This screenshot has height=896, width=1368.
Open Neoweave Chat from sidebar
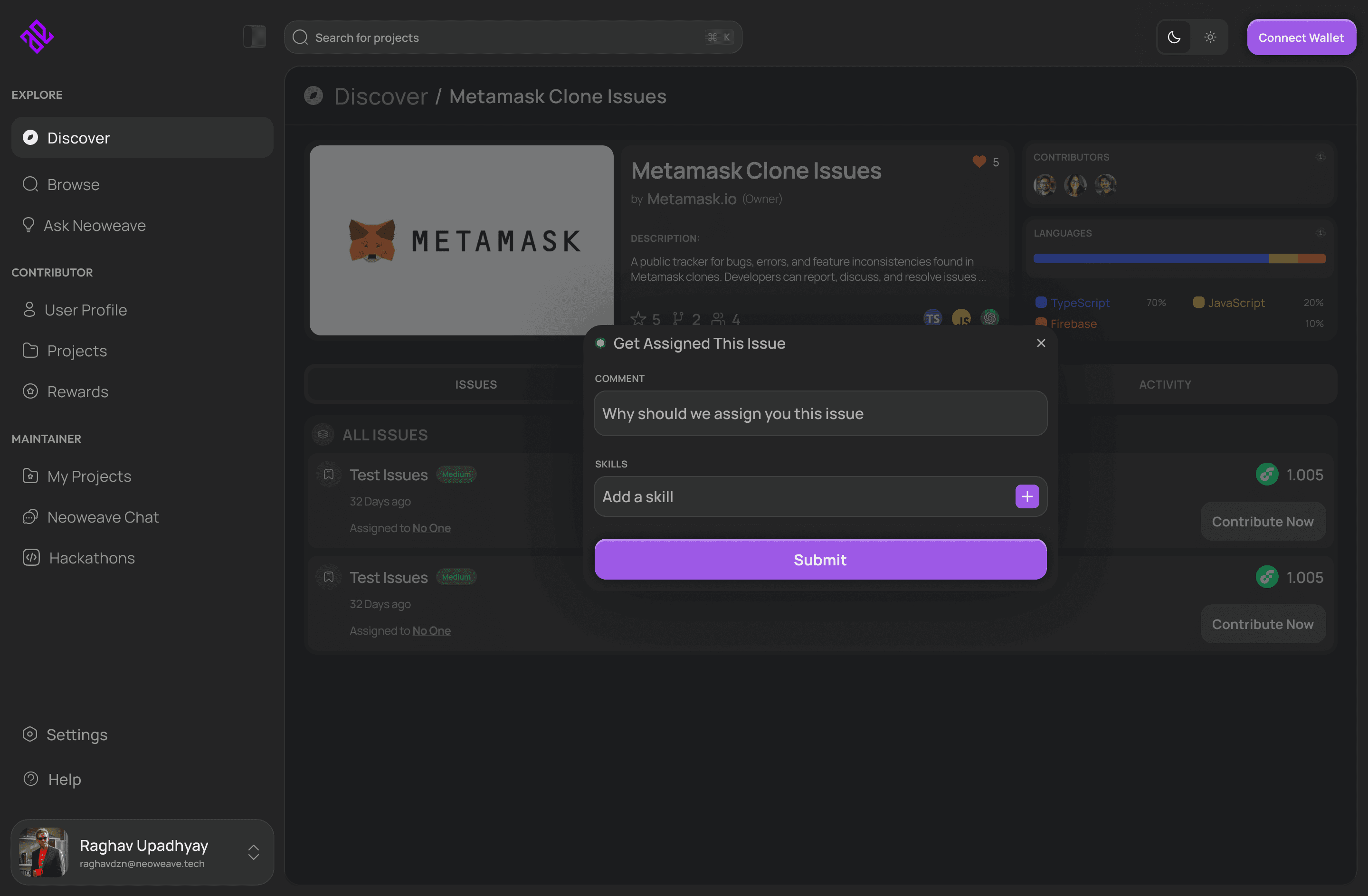[102, 517]
